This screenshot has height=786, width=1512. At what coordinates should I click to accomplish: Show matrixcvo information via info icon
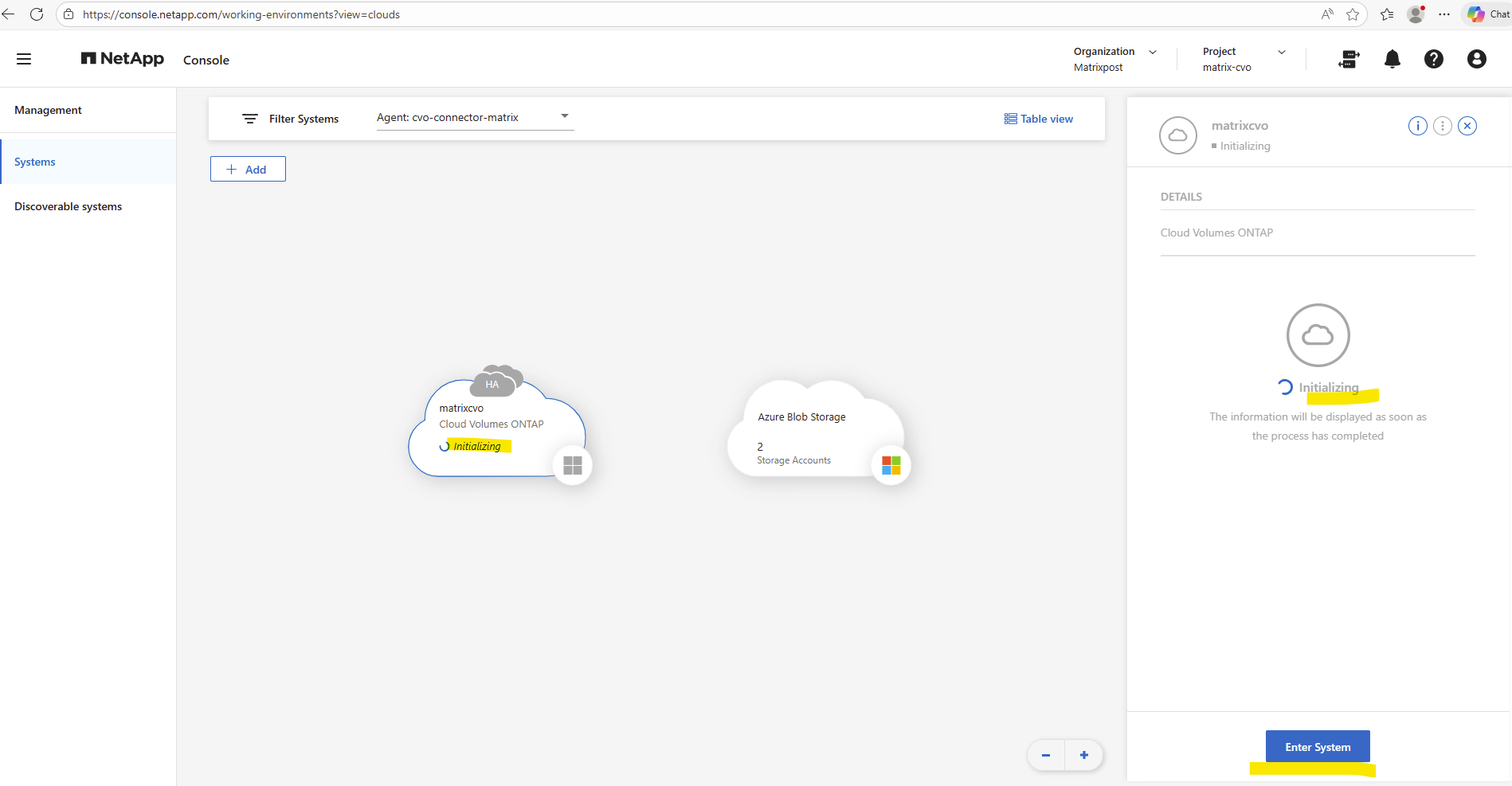tap(1417, 126)
